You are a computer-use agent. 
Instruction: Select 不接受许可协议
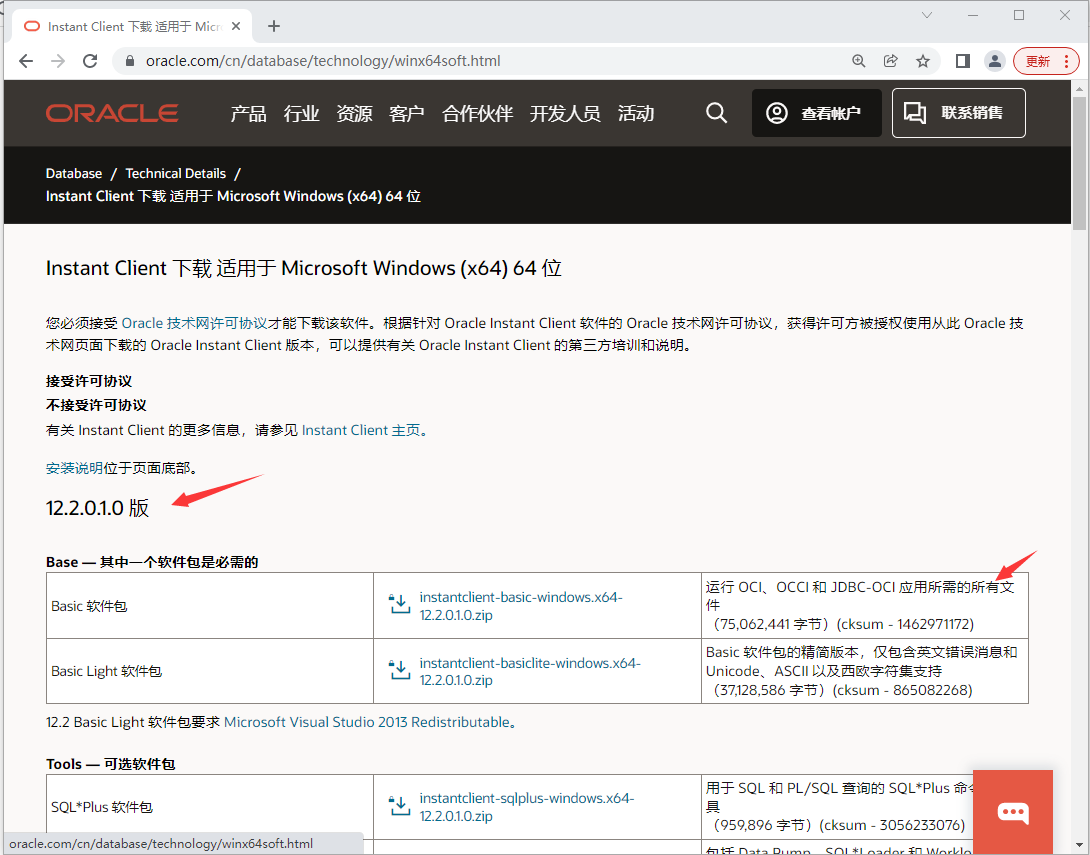point(96,405)
